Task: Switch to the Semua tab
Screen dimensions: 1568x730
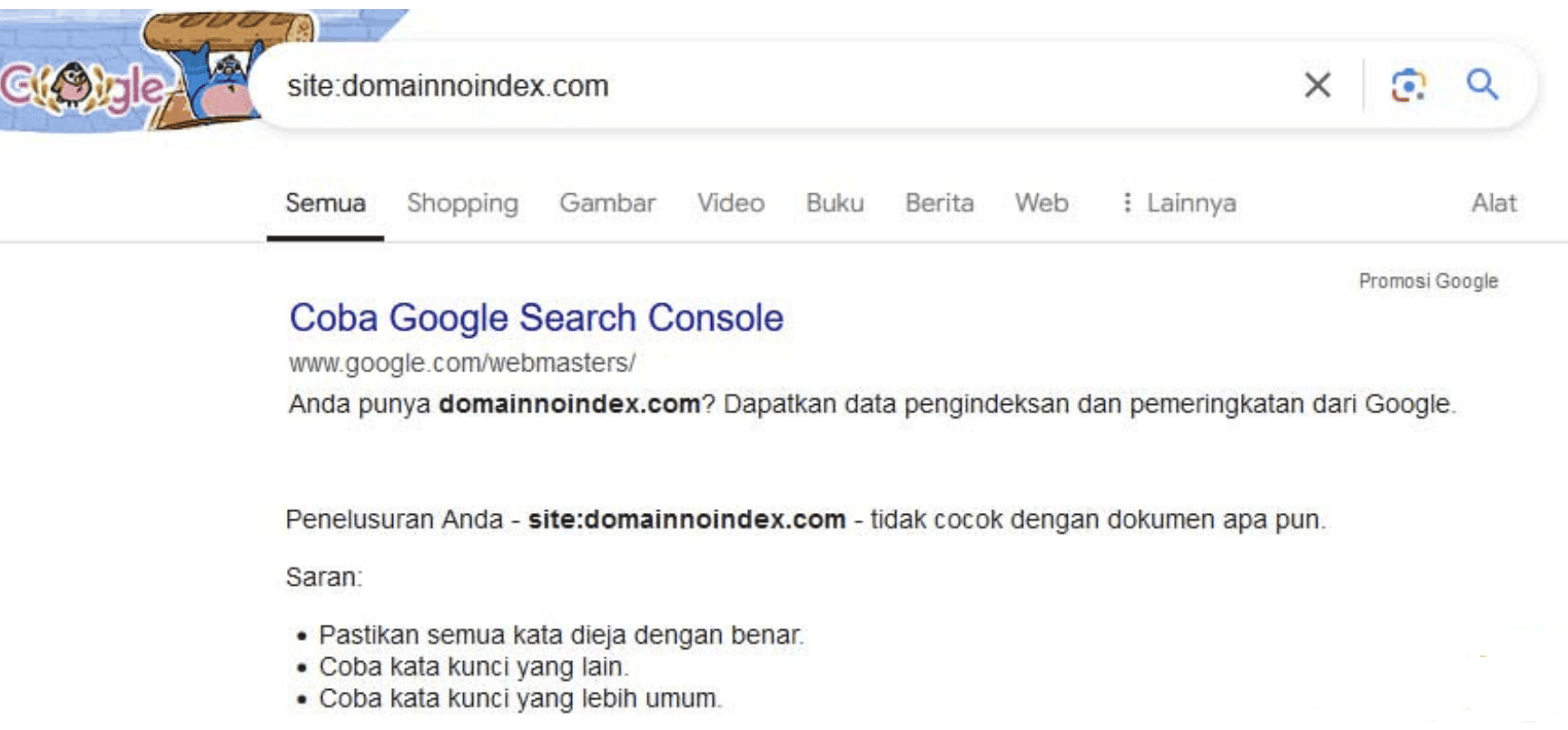Action: click(x=325, y=202)
